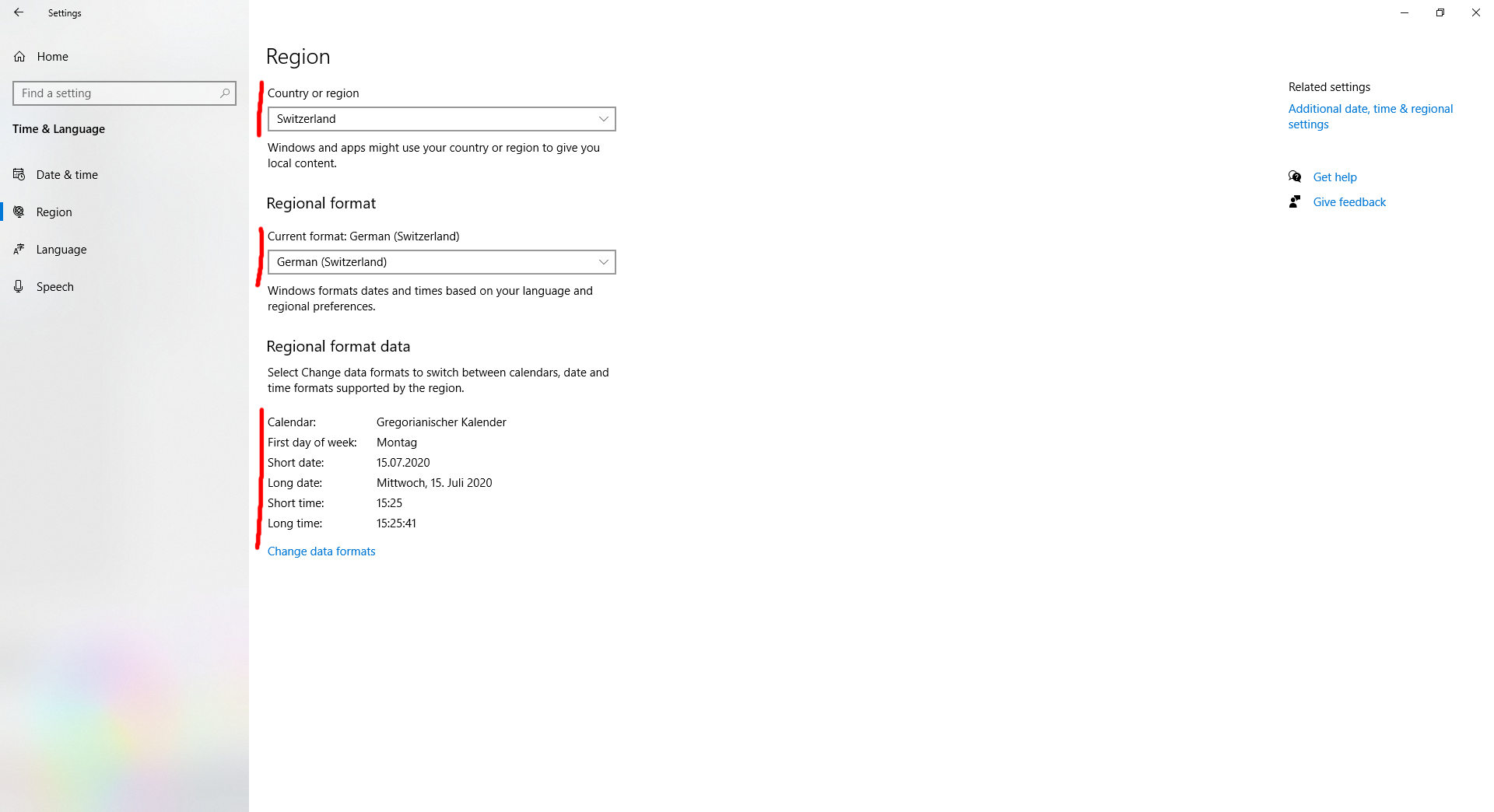Open Additional date, time & regional settings
The image size is (1494, 812).
click(x=1370, y=116)
